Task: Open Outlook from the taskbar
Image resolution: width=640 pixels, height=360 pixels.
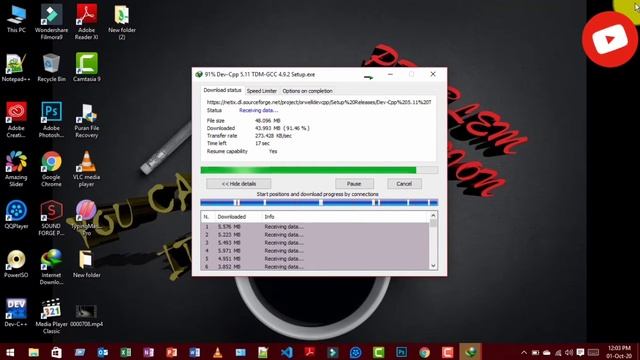Action: coord(102,352)
